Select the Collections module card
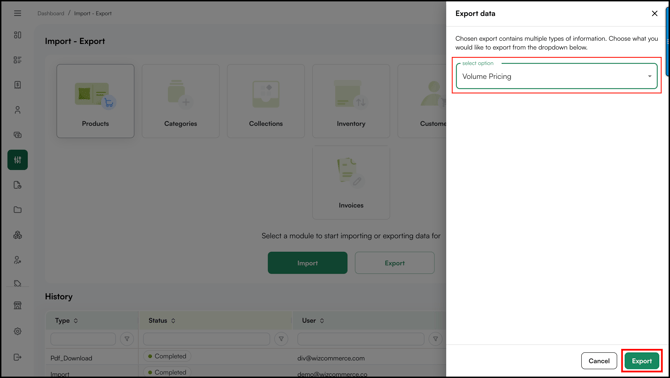This screenshot has height=378, width=670. click(266, 101)
